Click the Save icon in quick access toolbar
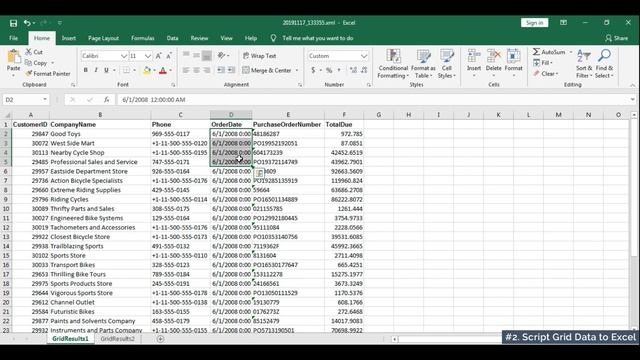Viewport: 640px width, 360px height. click(13, 23)
